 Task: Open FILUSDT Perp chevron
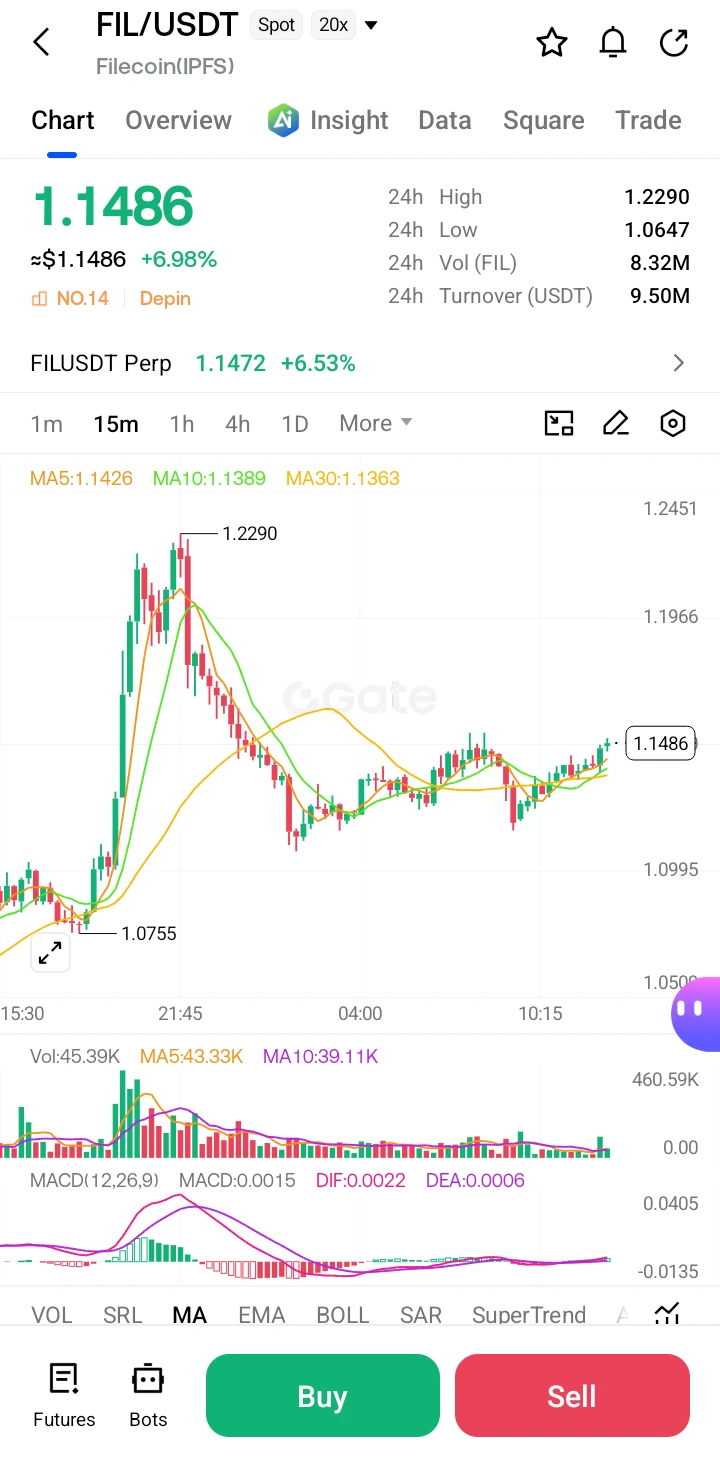679,363
